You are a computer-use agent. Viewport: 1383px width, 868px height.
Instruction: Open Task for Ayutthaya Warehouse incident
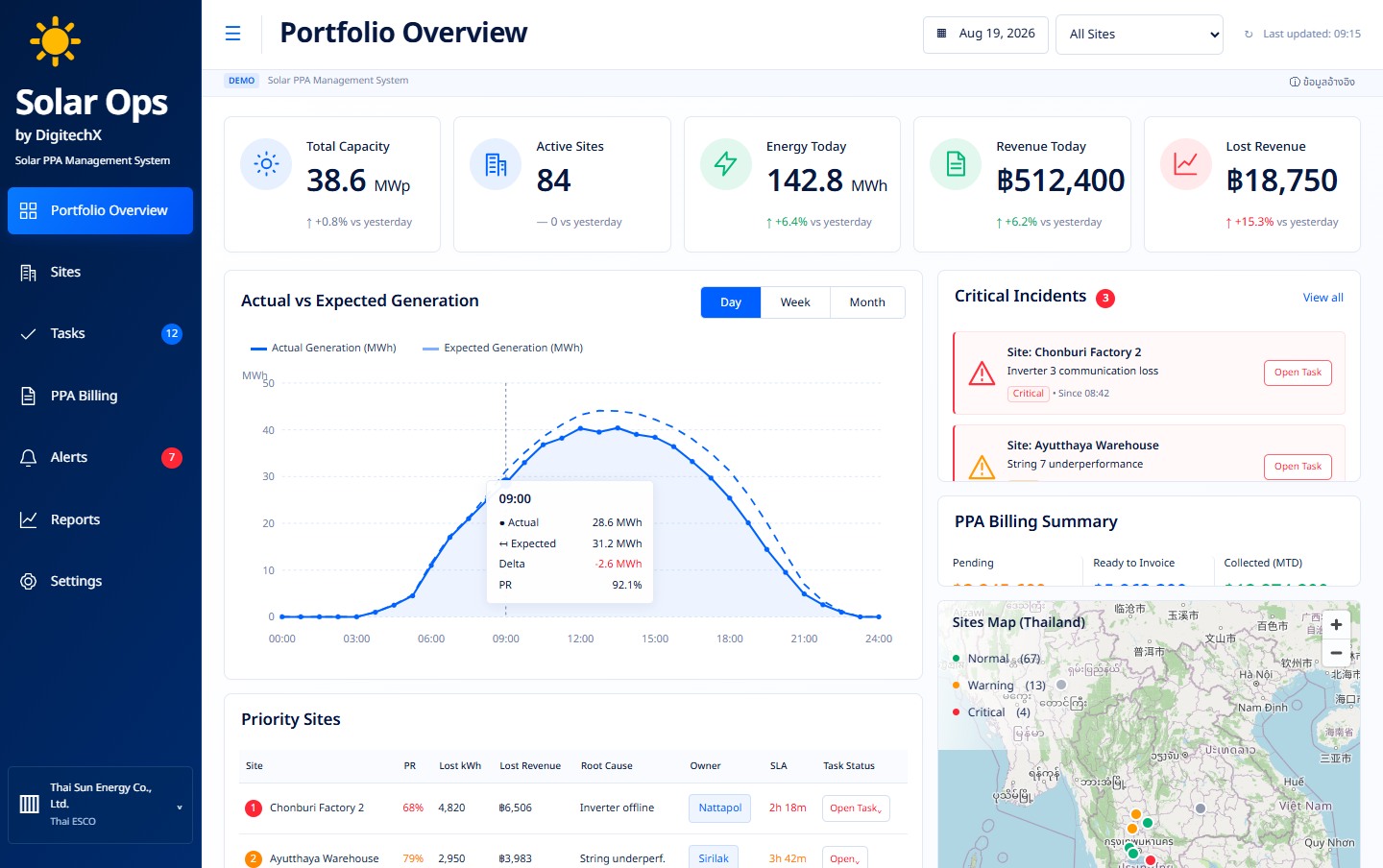coord(1298,467)
